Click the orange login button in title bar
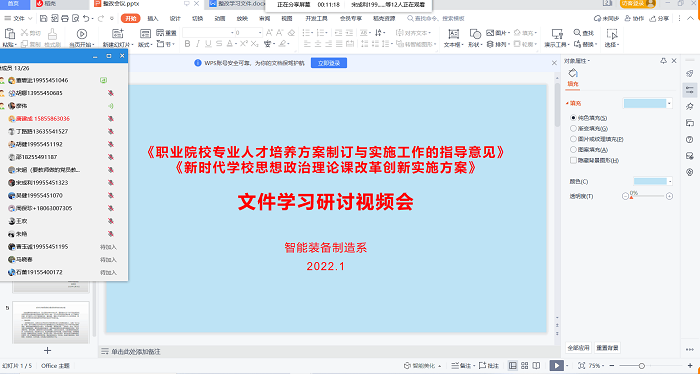This screenshot has width=700, height=374. click(x=637, y=4)
